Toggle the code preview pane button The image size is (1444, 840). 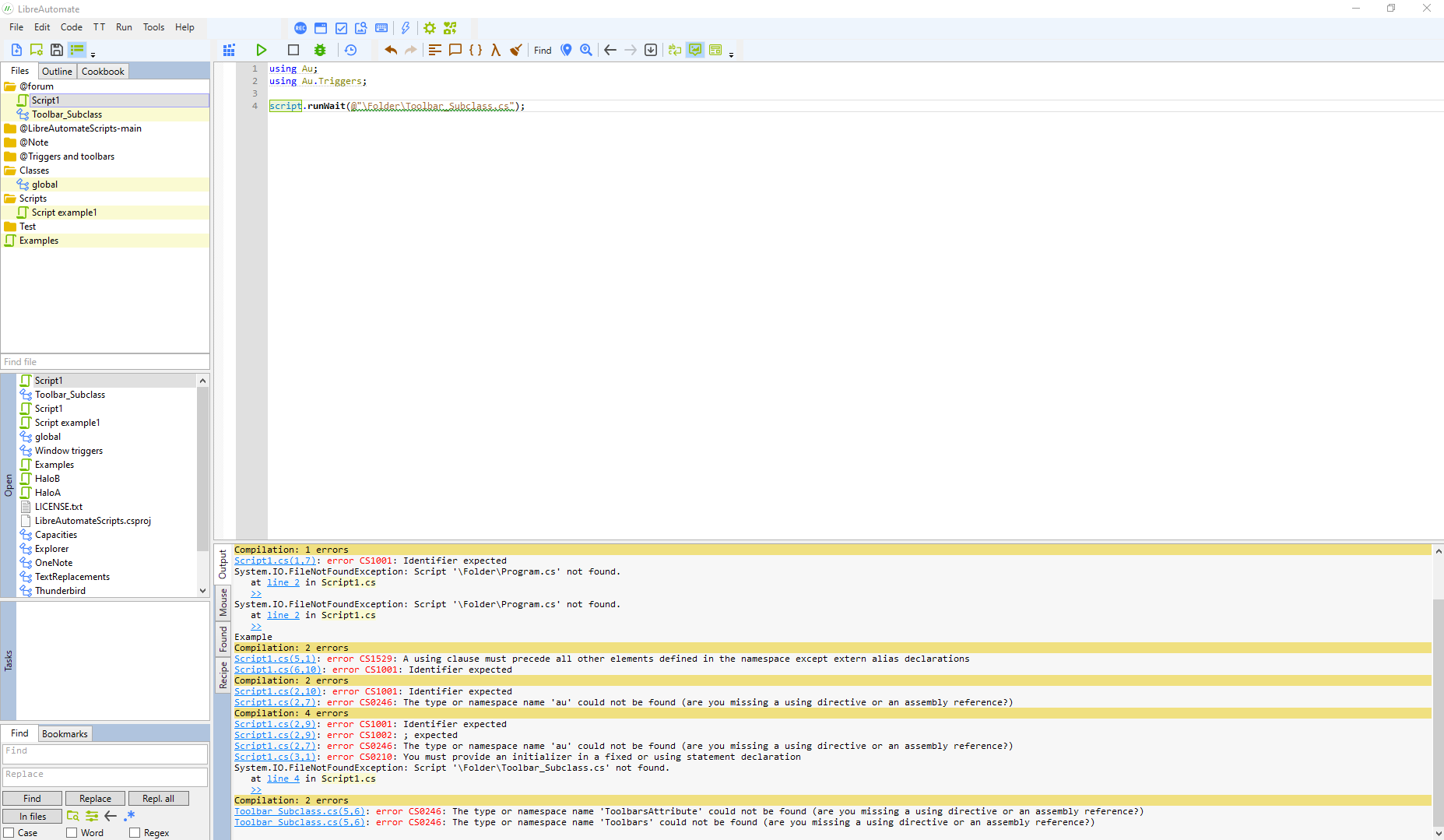coord(715,50)
